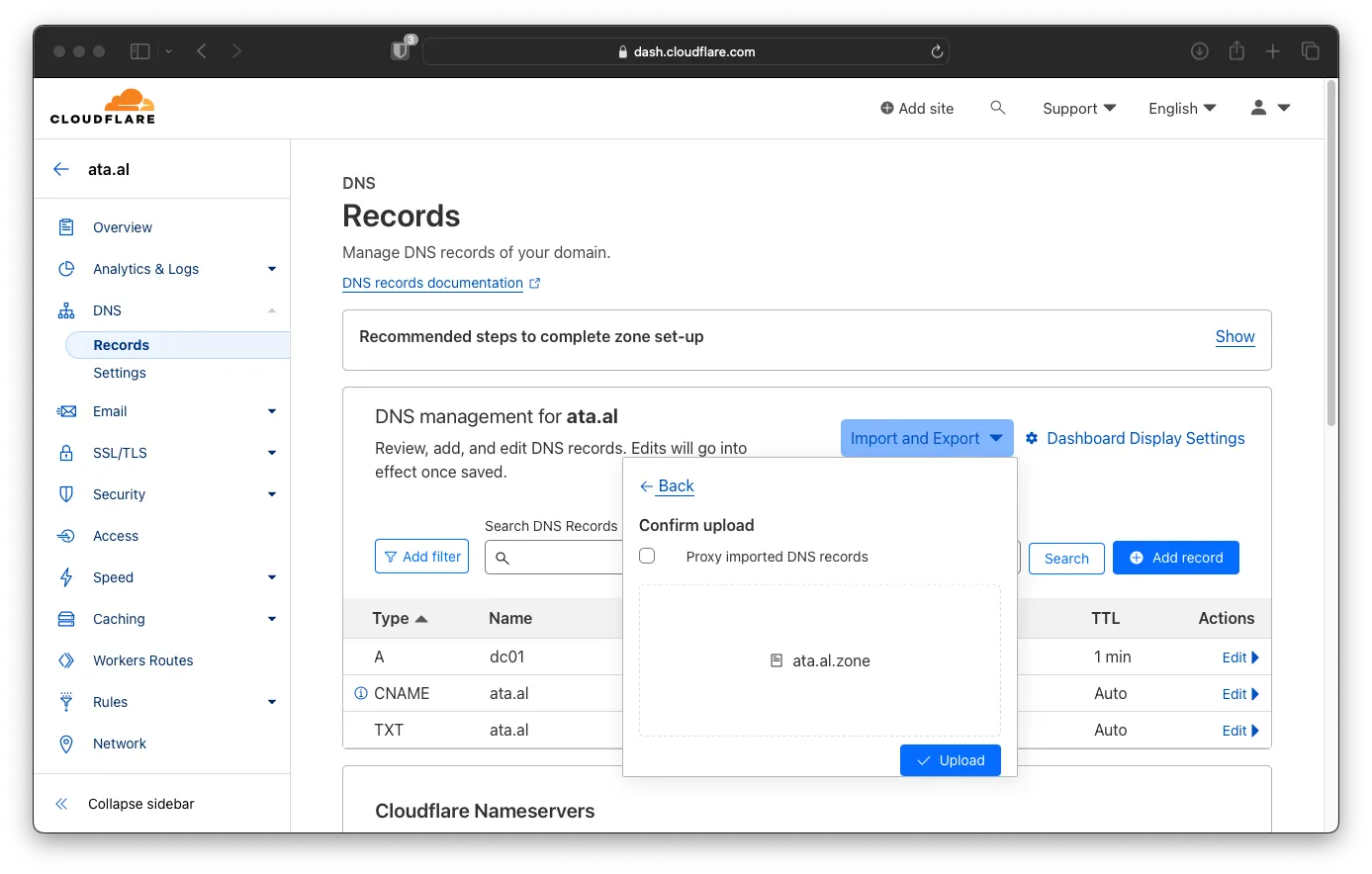
Task: Click the back arrow beside ata.al
Action: [x=61, y=169]
